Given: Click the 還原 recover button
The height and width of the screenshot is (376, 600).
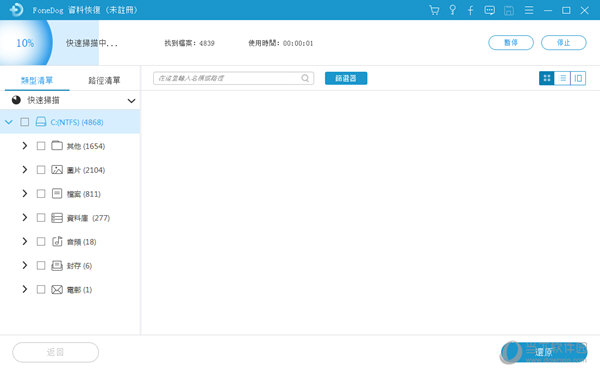Looking at the screenshot, I should pyautogui.click(x=544, y=352).
